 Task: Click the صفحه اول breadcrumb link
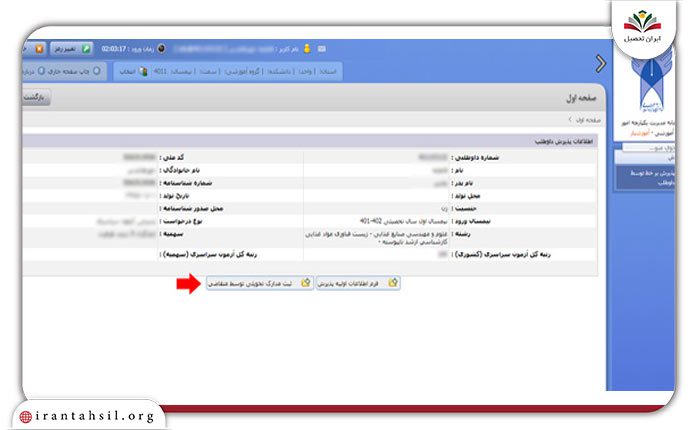tap(588, 120)
